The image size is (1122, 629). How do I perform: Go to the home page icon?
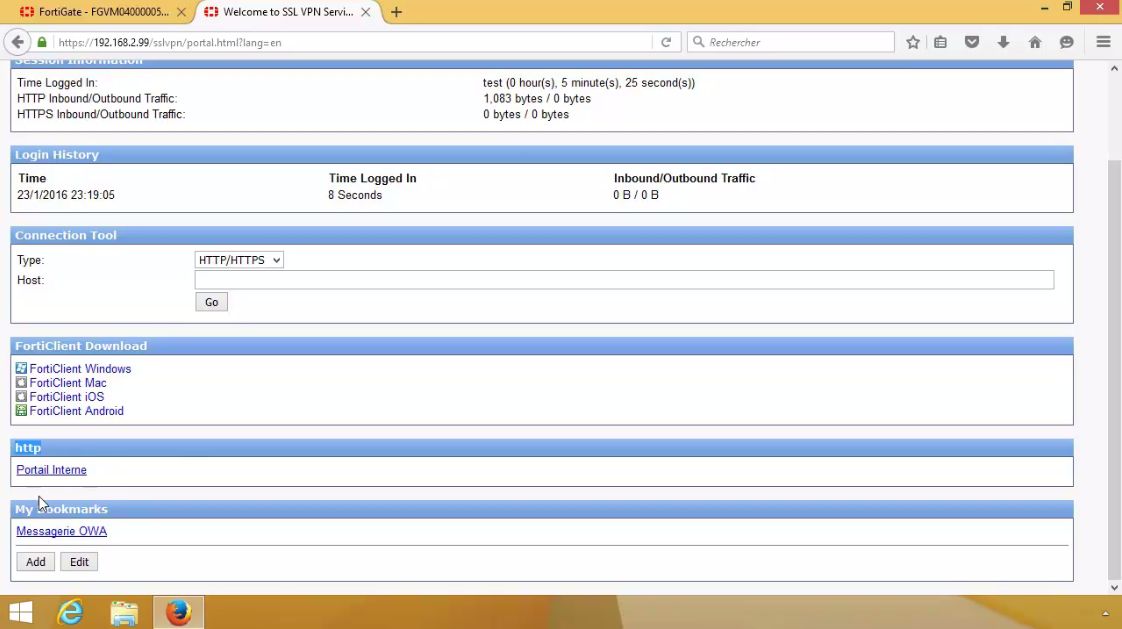(x=1035, y=42)
